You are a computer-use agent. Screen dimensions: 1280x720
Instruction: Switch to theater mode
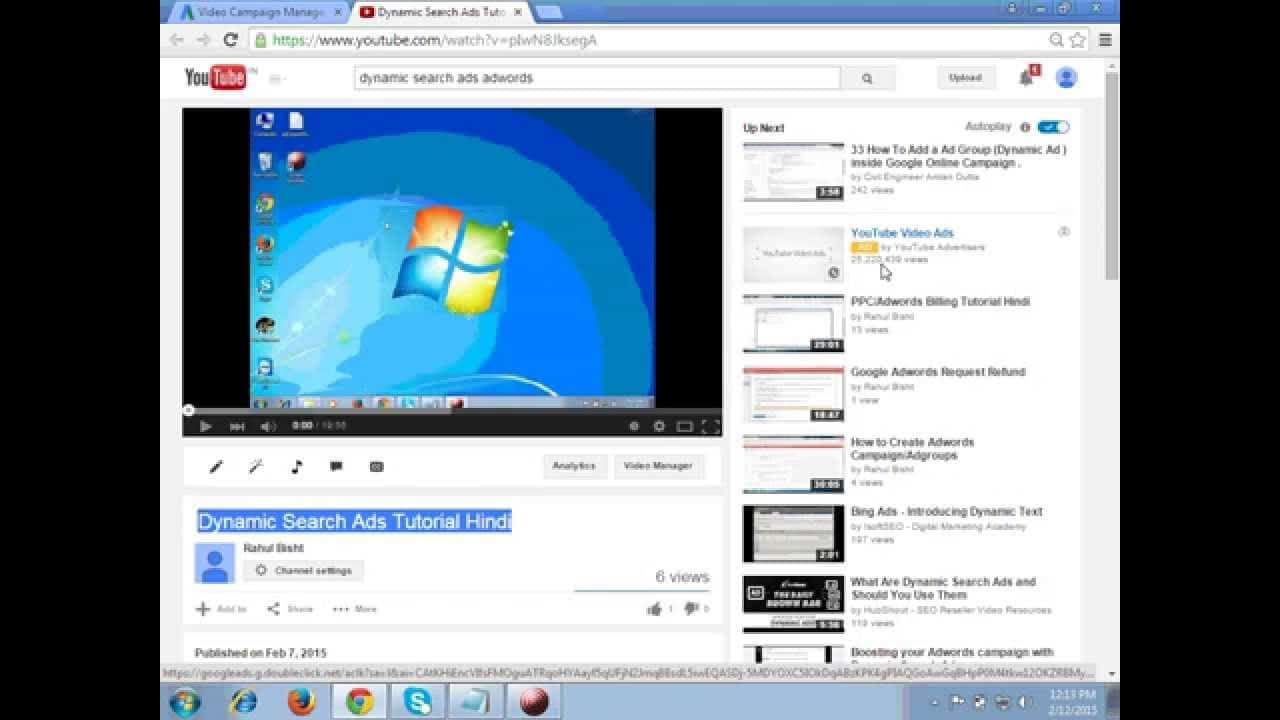pos(685,426)
